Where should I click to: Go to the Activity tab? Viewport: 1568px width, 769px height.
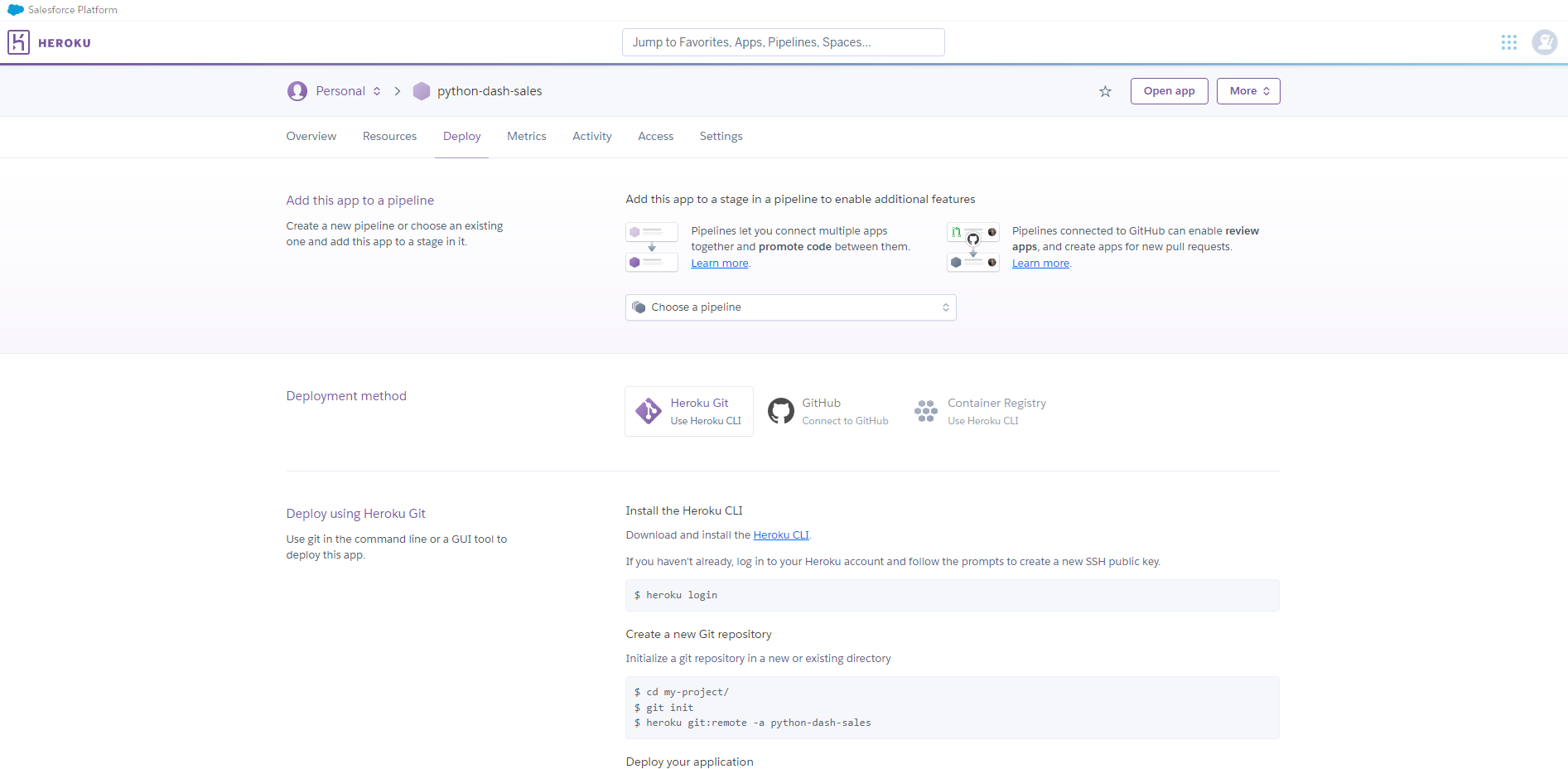tap(592, 137)
